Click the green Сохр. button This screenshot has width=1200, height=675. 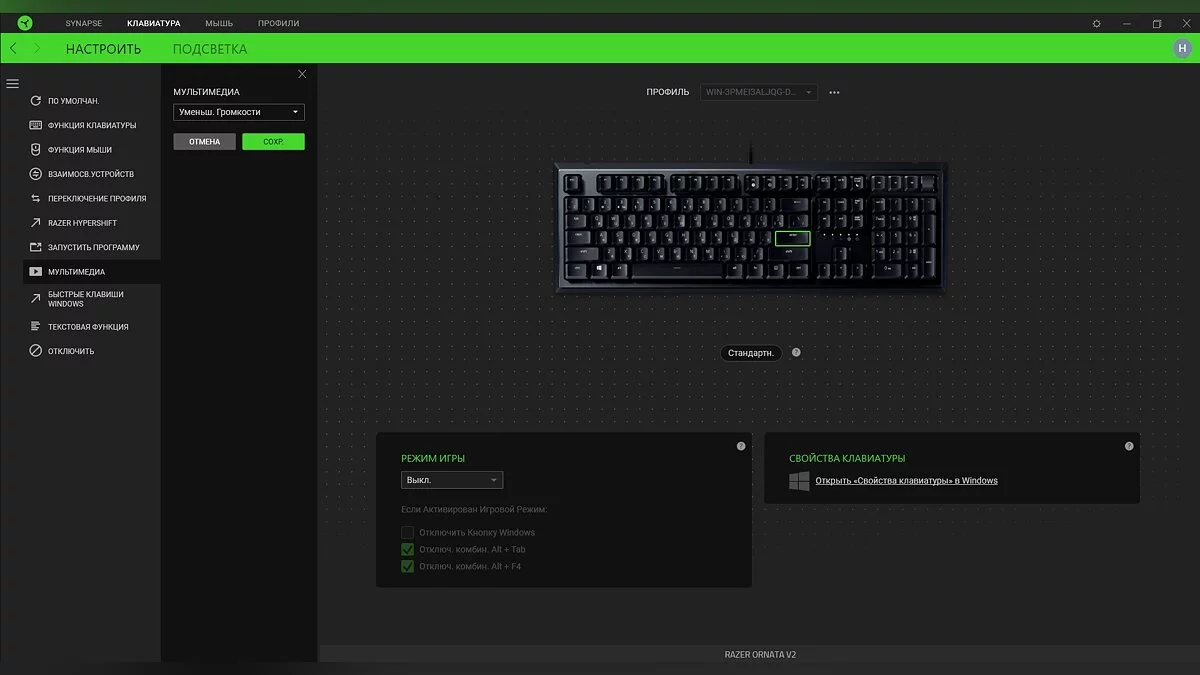pyautogui.click(x=273, y=142)
